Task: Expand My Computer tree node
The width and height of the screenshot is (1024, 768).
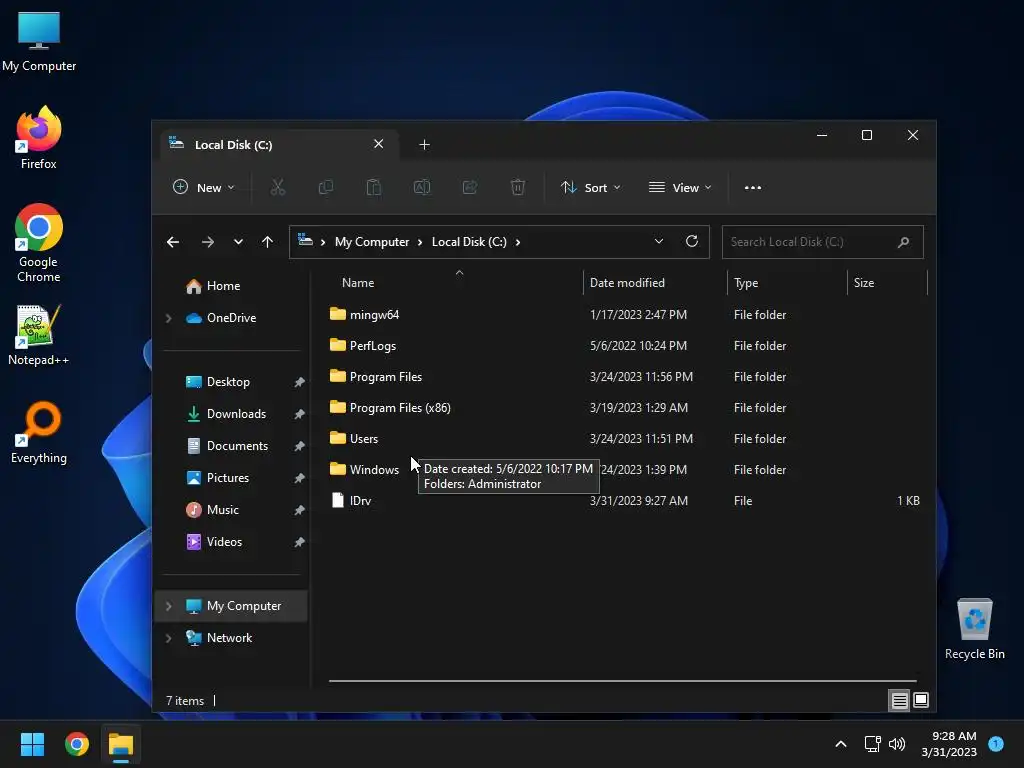Action: point(168,606)
